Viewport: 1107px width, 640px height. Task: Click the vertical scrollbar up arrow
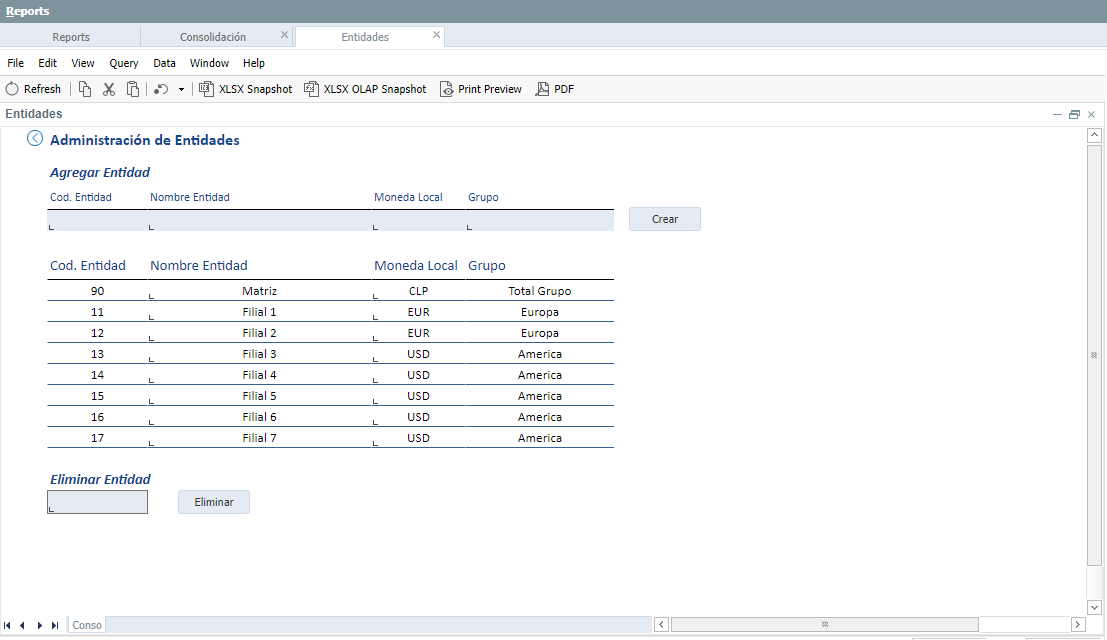(x=1094, y=135)
